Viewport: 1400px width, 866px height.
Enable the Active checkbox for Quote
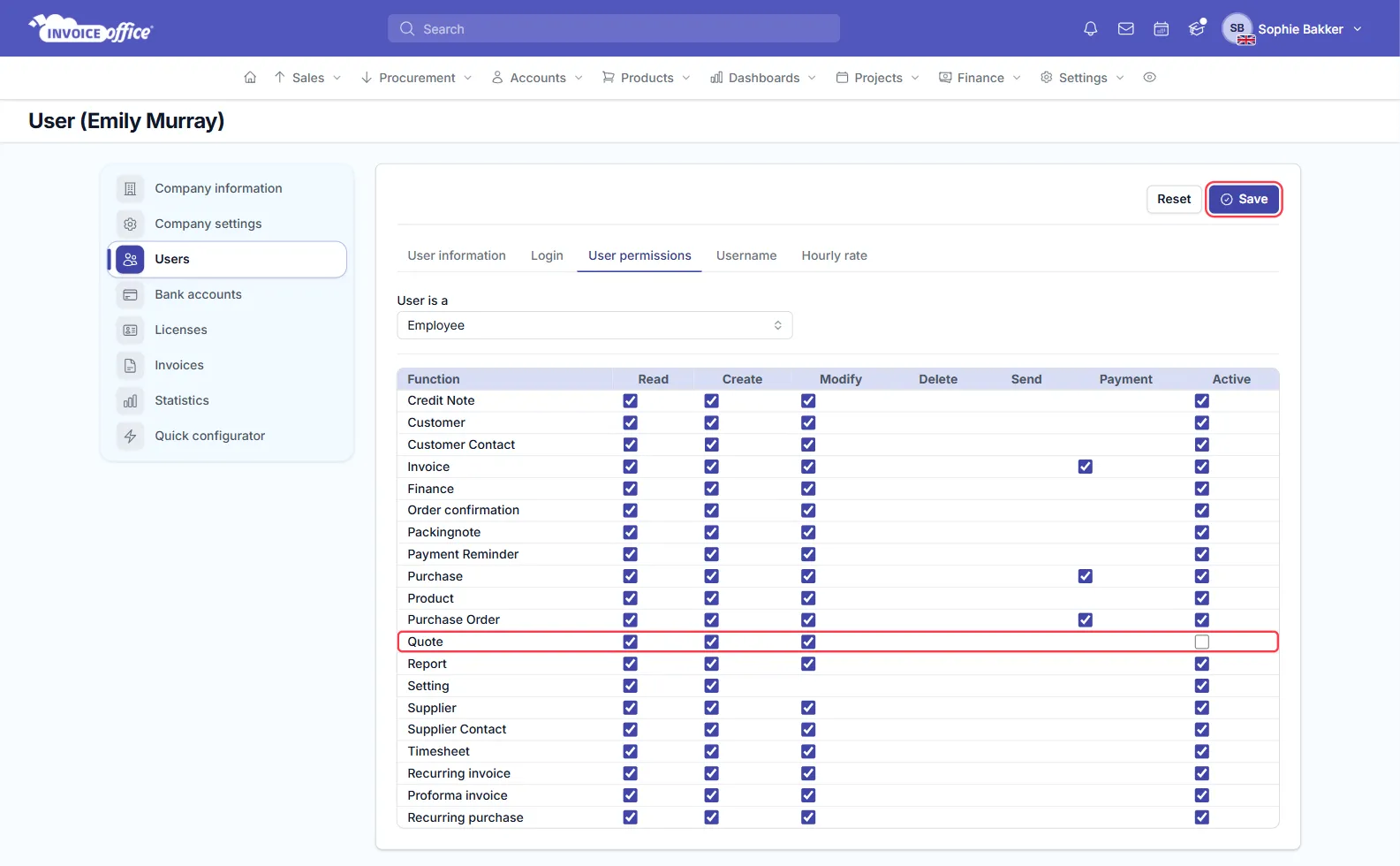click(1202, 642)
